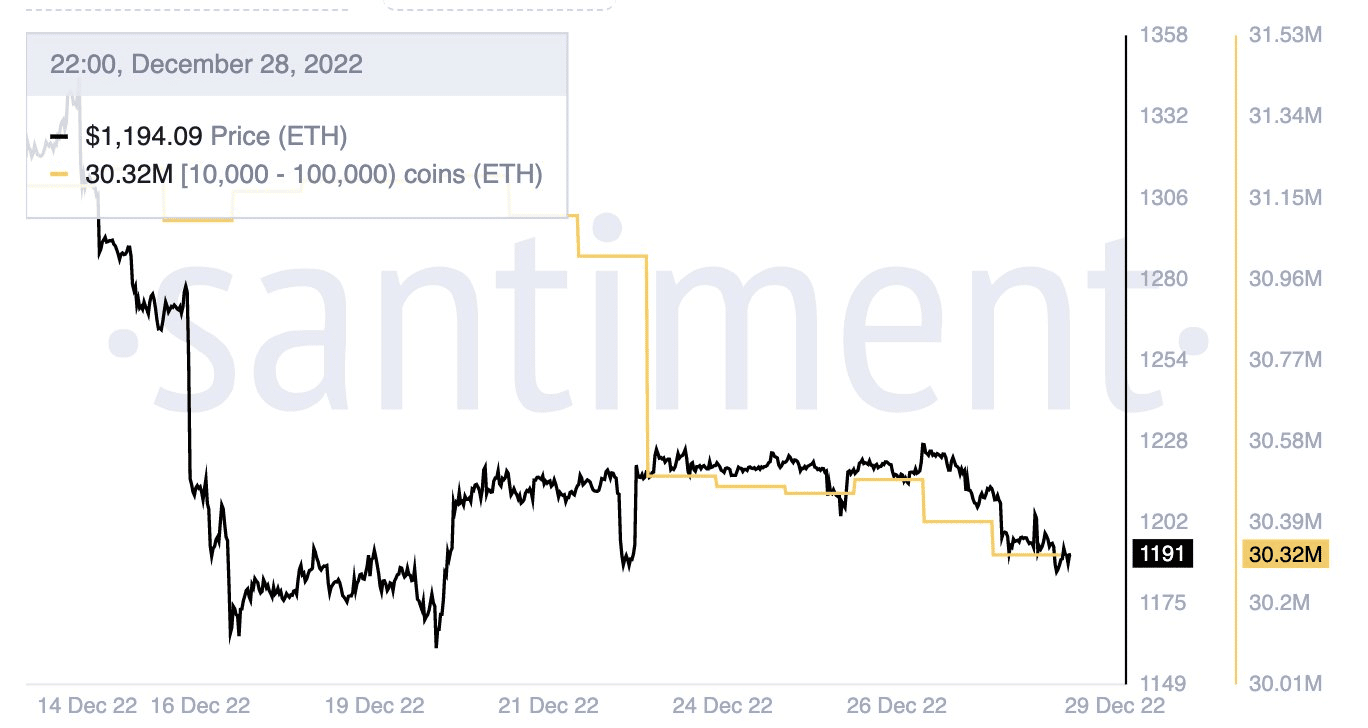Image resolution: width=1368 pixels, height=728 pixels.
Task: Click the 19 Dec 22 date label
Action: [374, 705]
